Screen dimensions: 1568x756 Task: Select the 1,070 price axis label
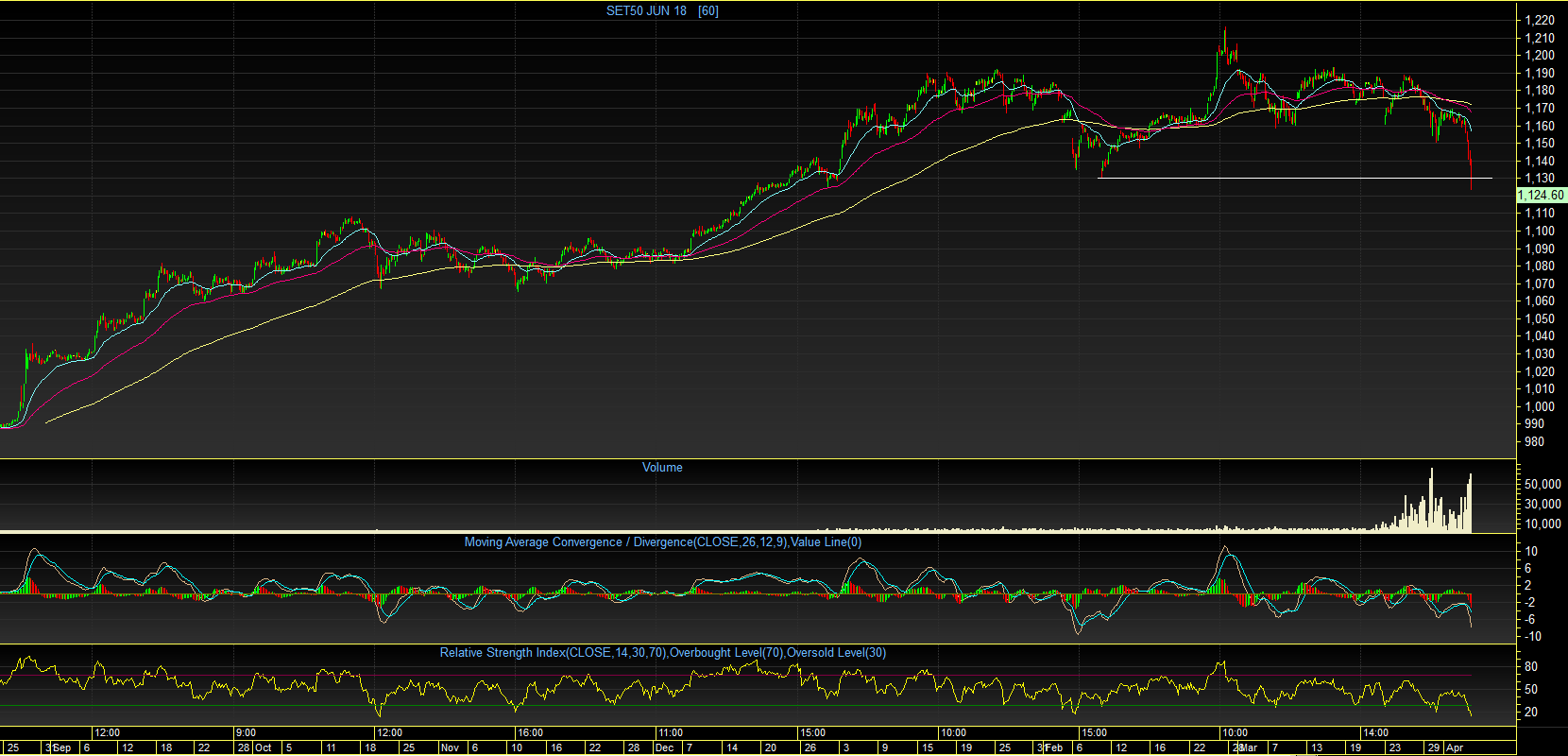pos(1540,283)
